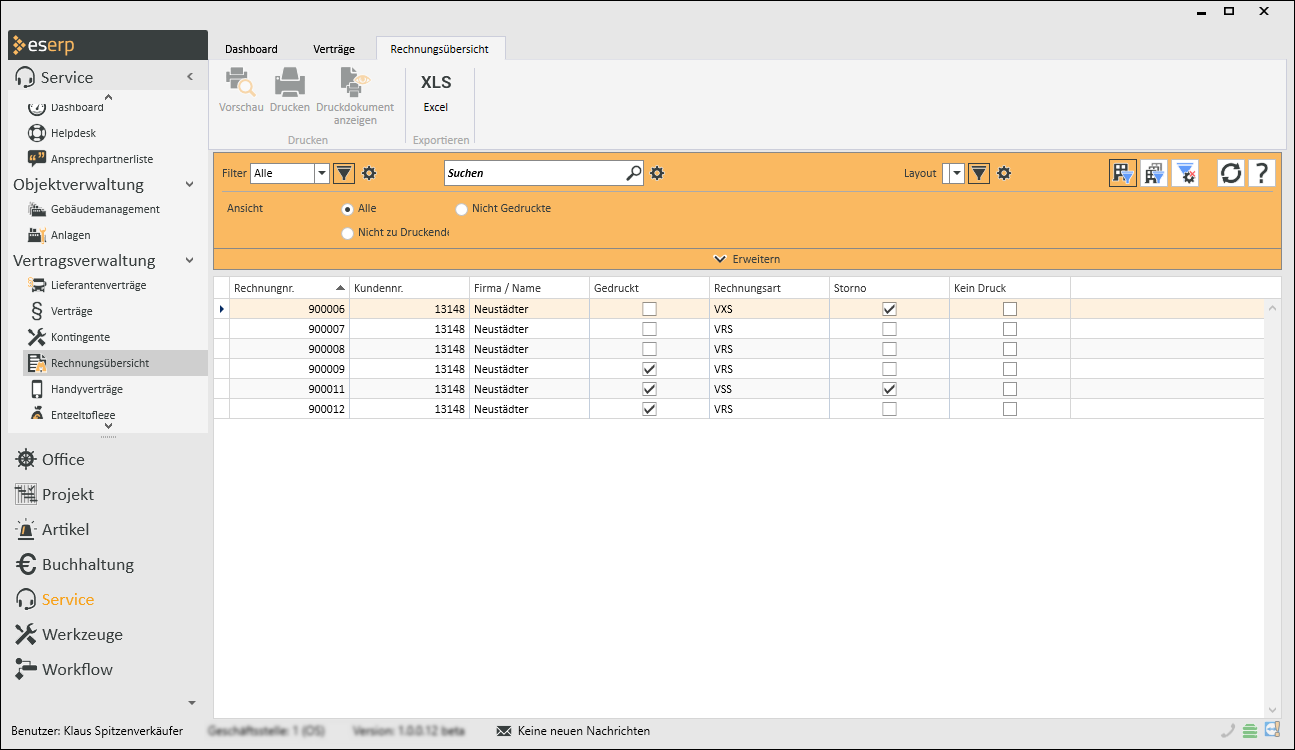Click the table vertical scrollbar
The width and height of the screenshot is (1295, 750).
pos(1273,508)
